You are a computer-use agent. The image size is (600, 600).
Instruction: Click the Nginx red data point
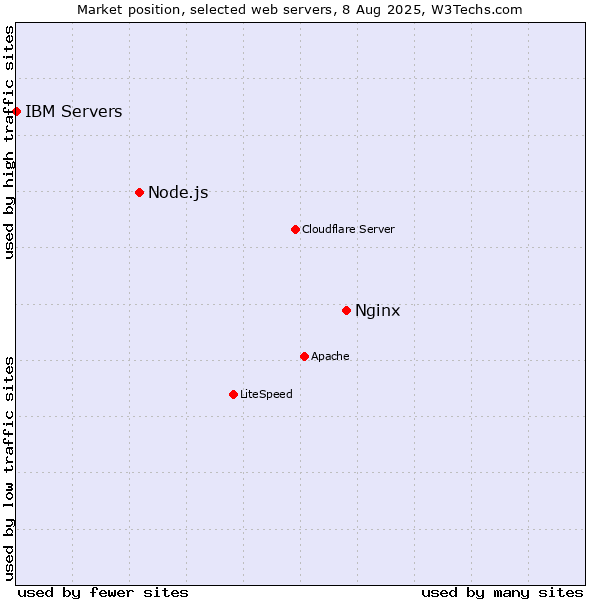coord(347,311)
